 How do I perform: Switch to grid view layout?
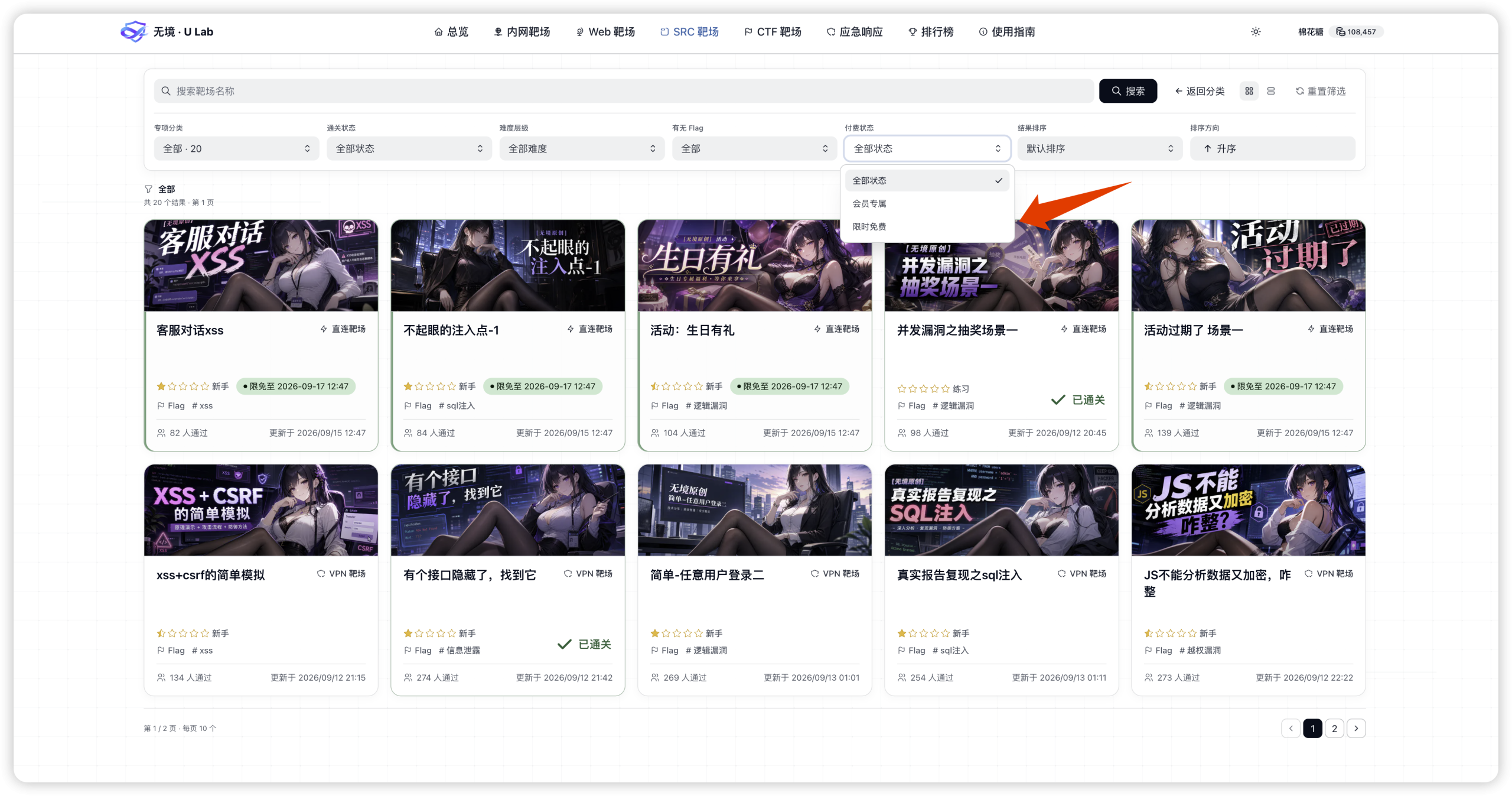[x=1249, y=91]
